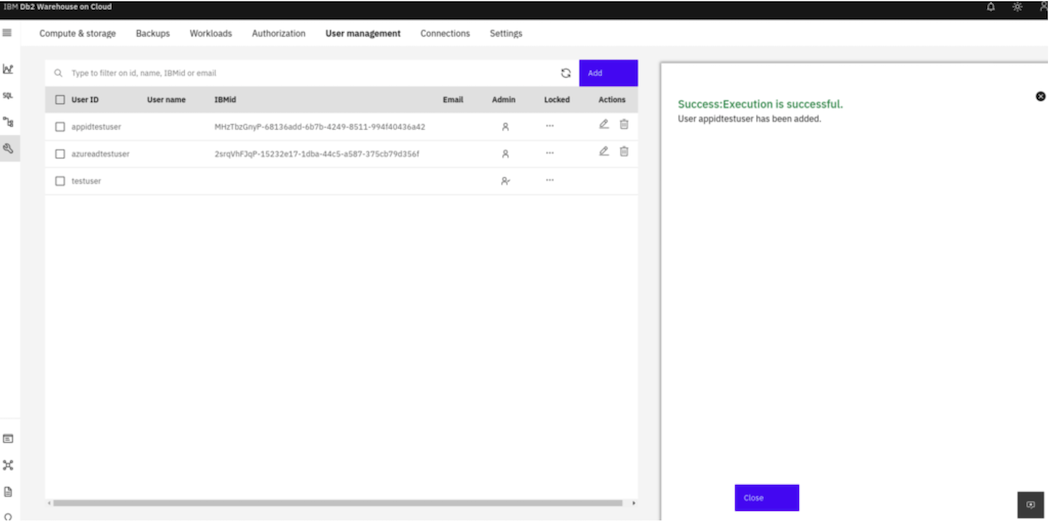Open the monitoring chart sidebar icon

8,69
